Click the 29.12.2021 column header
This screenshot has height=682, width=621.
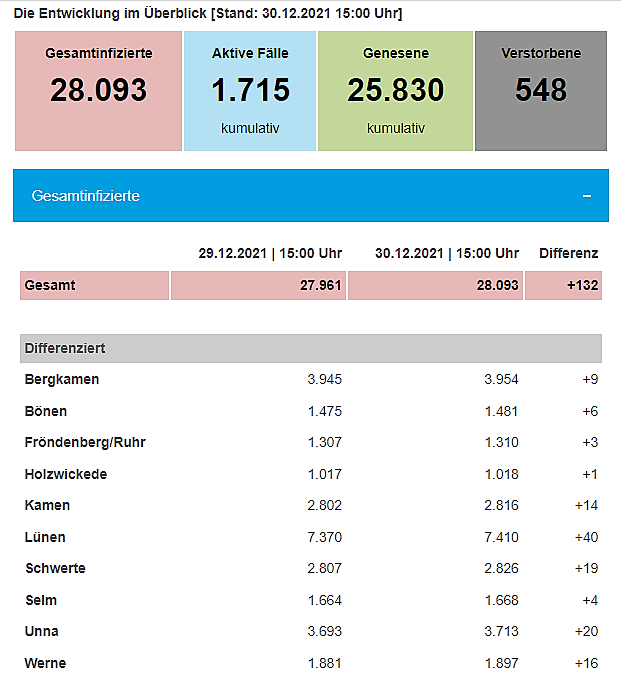[x=270, y=253]
